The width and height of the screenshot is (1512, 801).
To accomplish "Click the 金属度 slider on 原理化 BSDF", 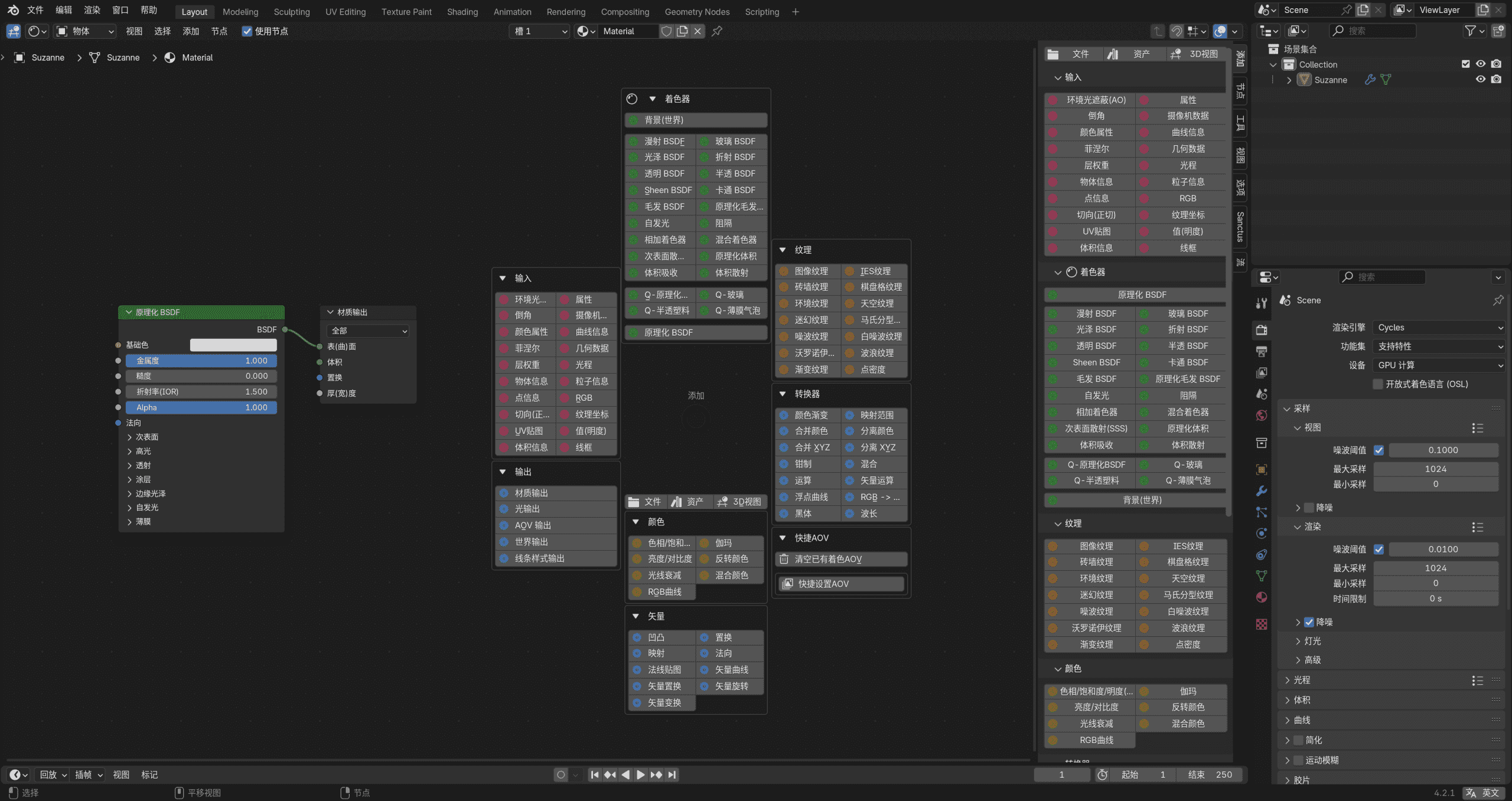I will tap(201, 361).
